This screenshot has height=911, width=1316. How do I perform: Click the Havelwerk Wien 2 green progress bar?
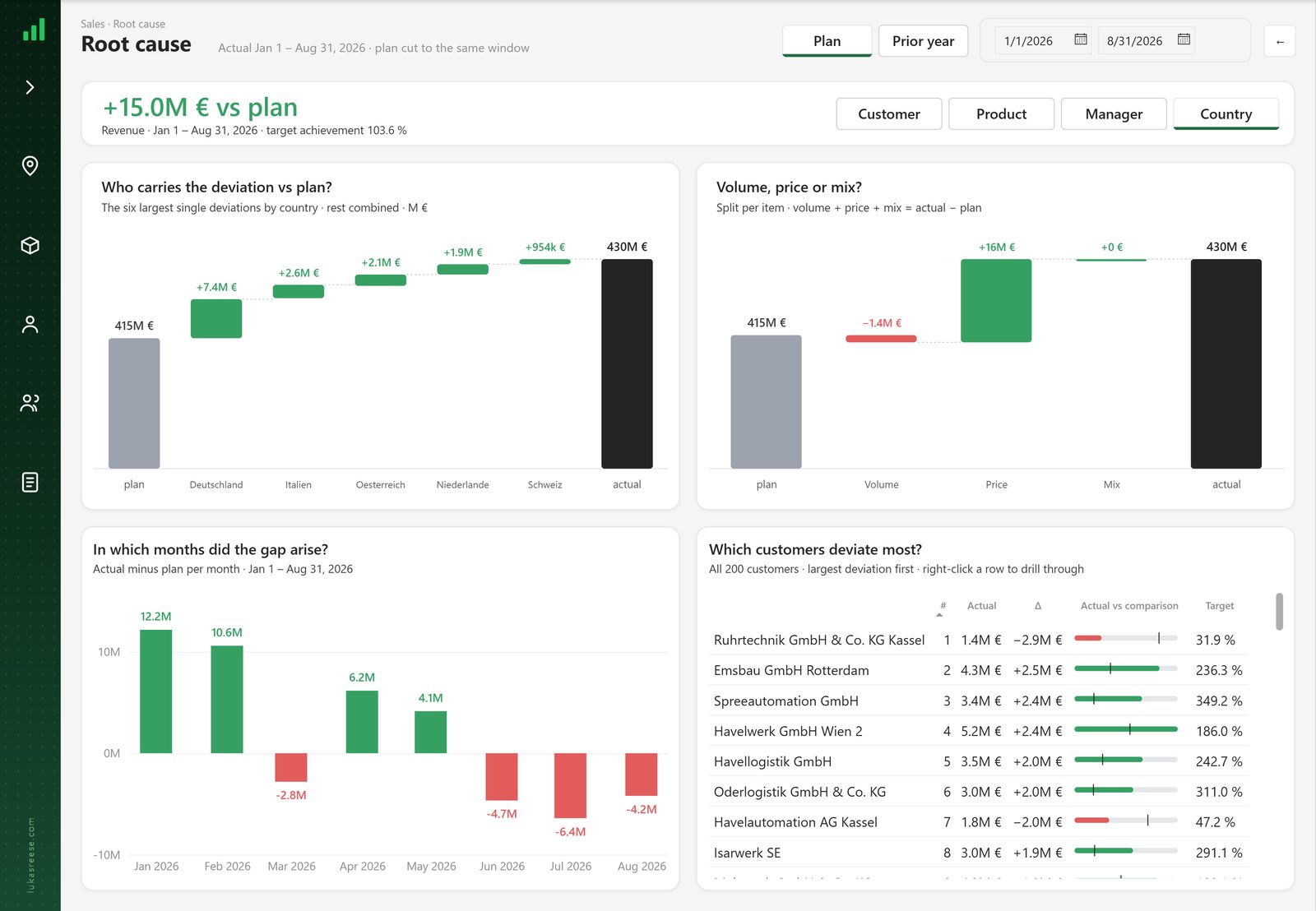click(1125, 729)
